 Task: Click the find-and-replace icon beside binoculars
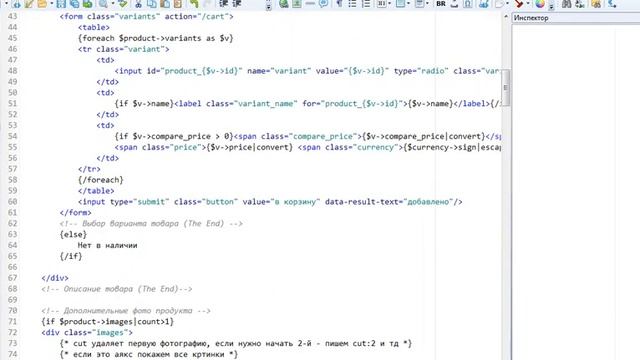click(580, 4)
